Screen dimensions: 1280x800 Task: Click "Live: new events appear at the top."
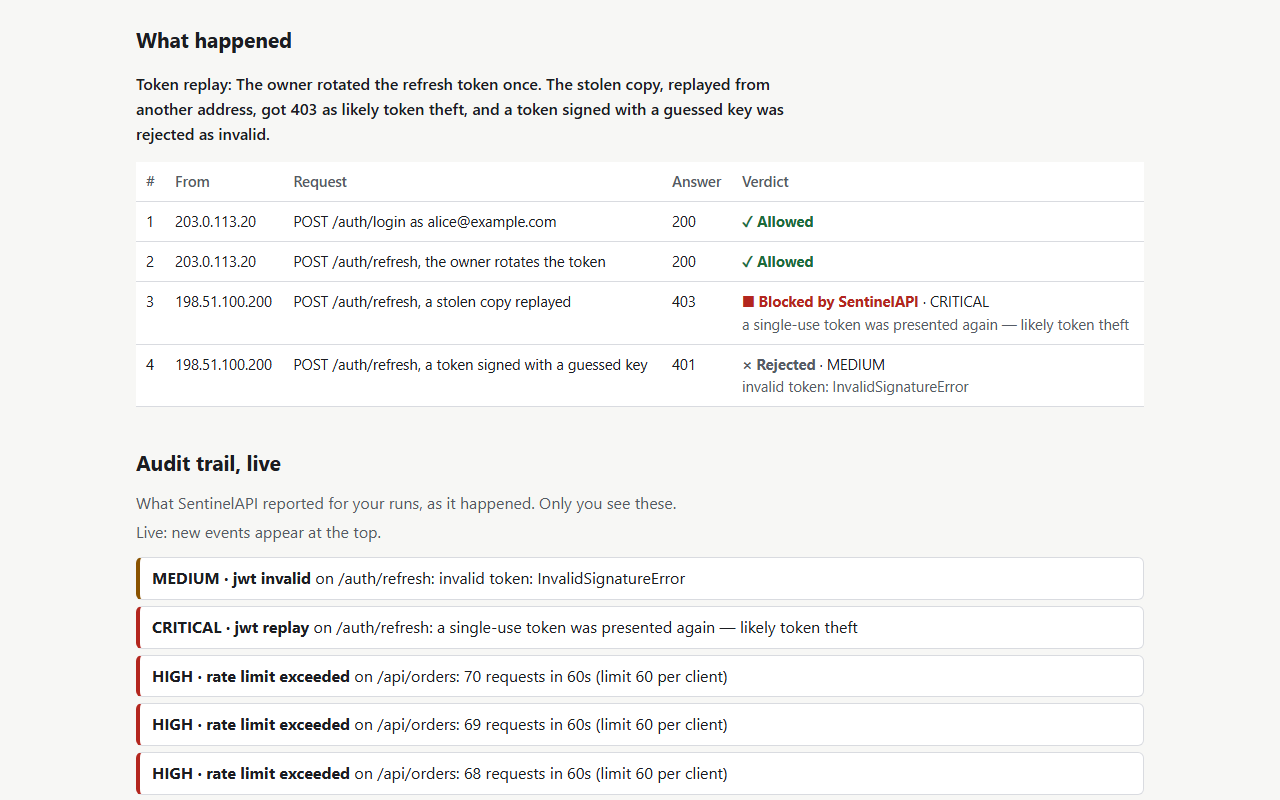coord(258,533)
